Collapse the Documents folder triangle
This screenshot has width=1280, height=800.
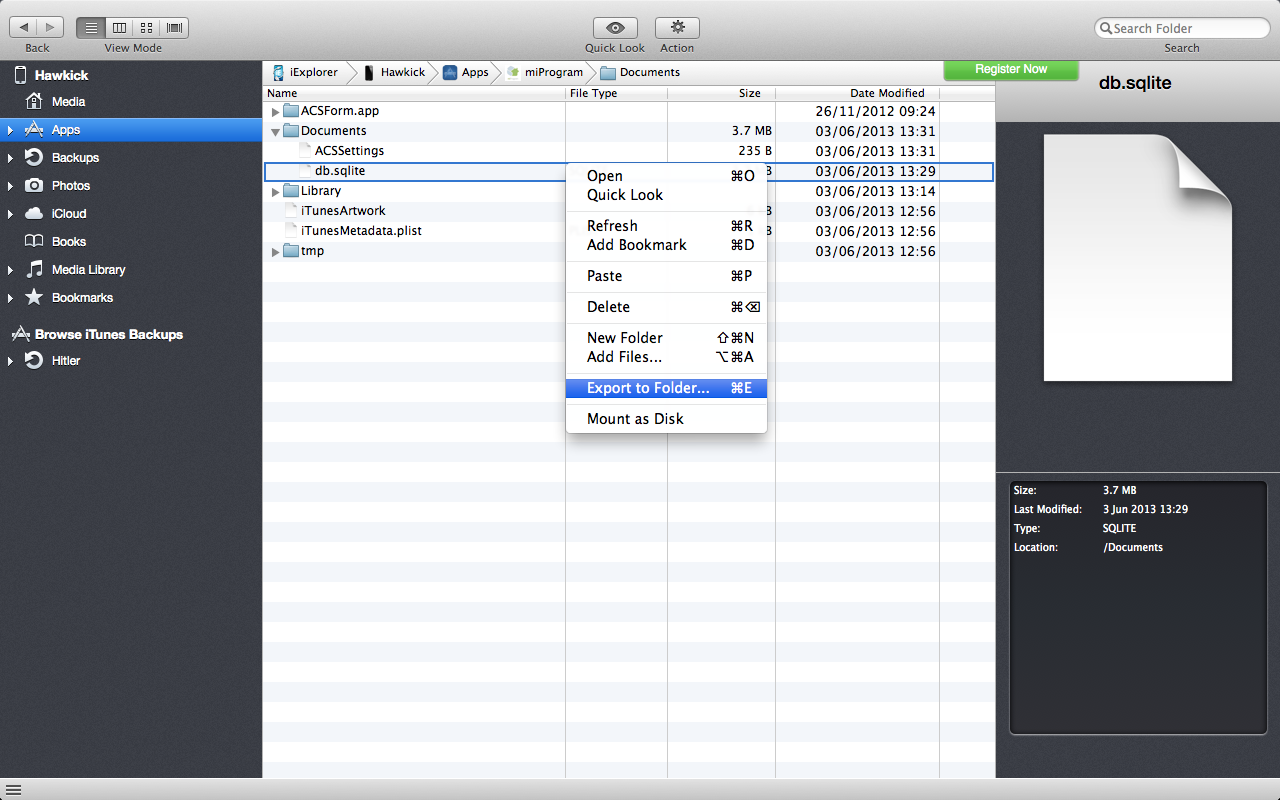pyautogui.click(x=276, y=132)
